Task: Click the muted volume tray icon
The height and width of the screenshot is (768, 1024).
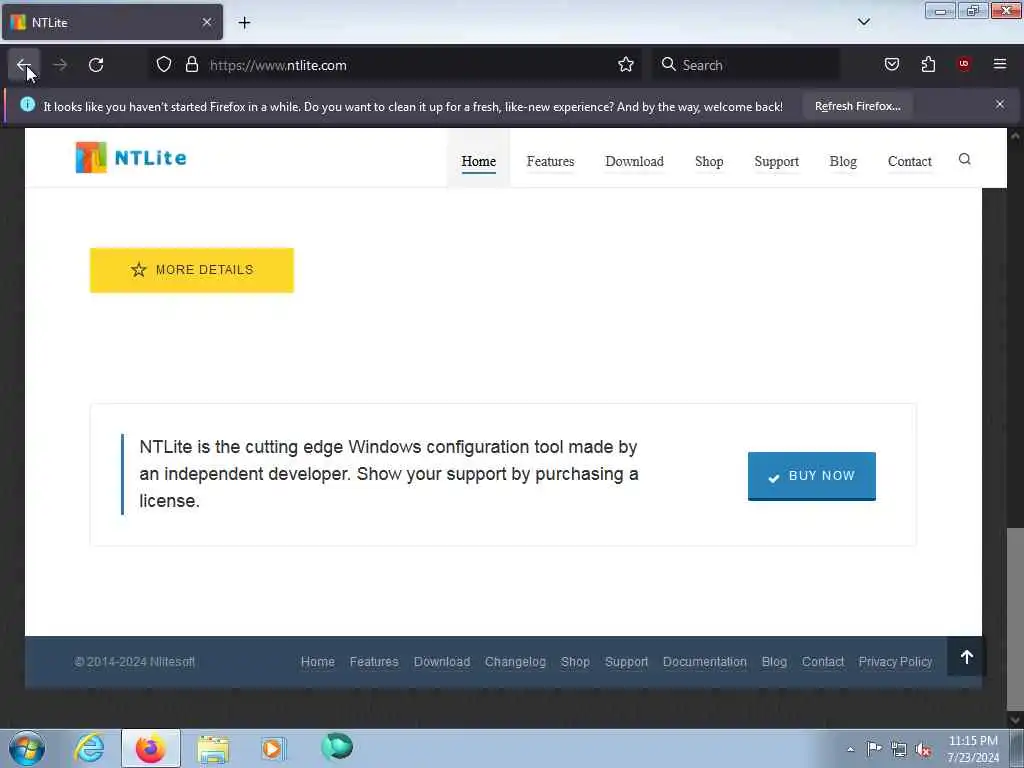Action: click(923, 750)
